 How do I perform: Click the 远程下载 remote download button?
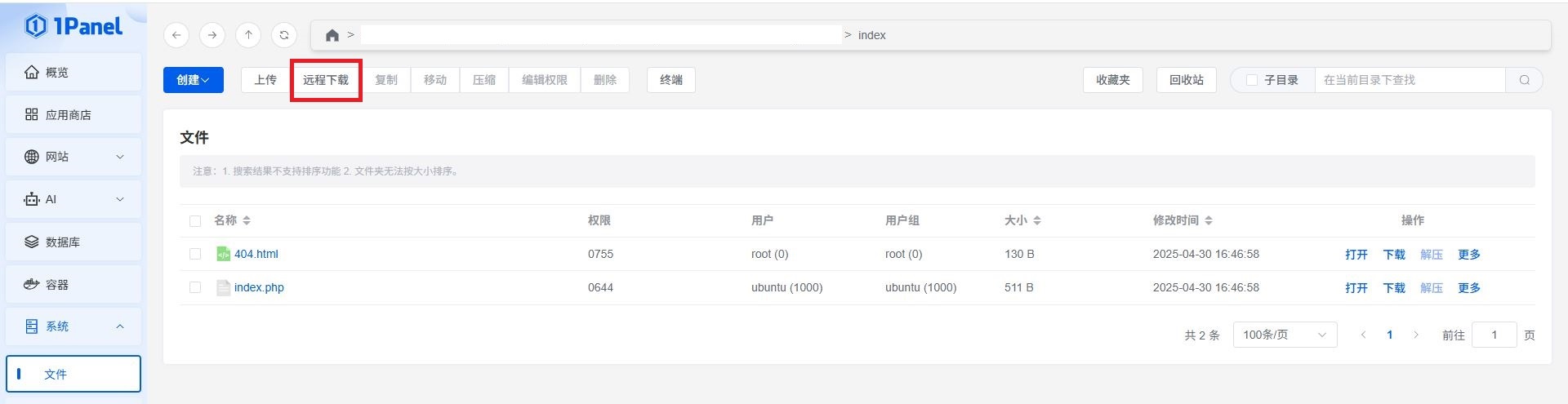click(326, 80)
